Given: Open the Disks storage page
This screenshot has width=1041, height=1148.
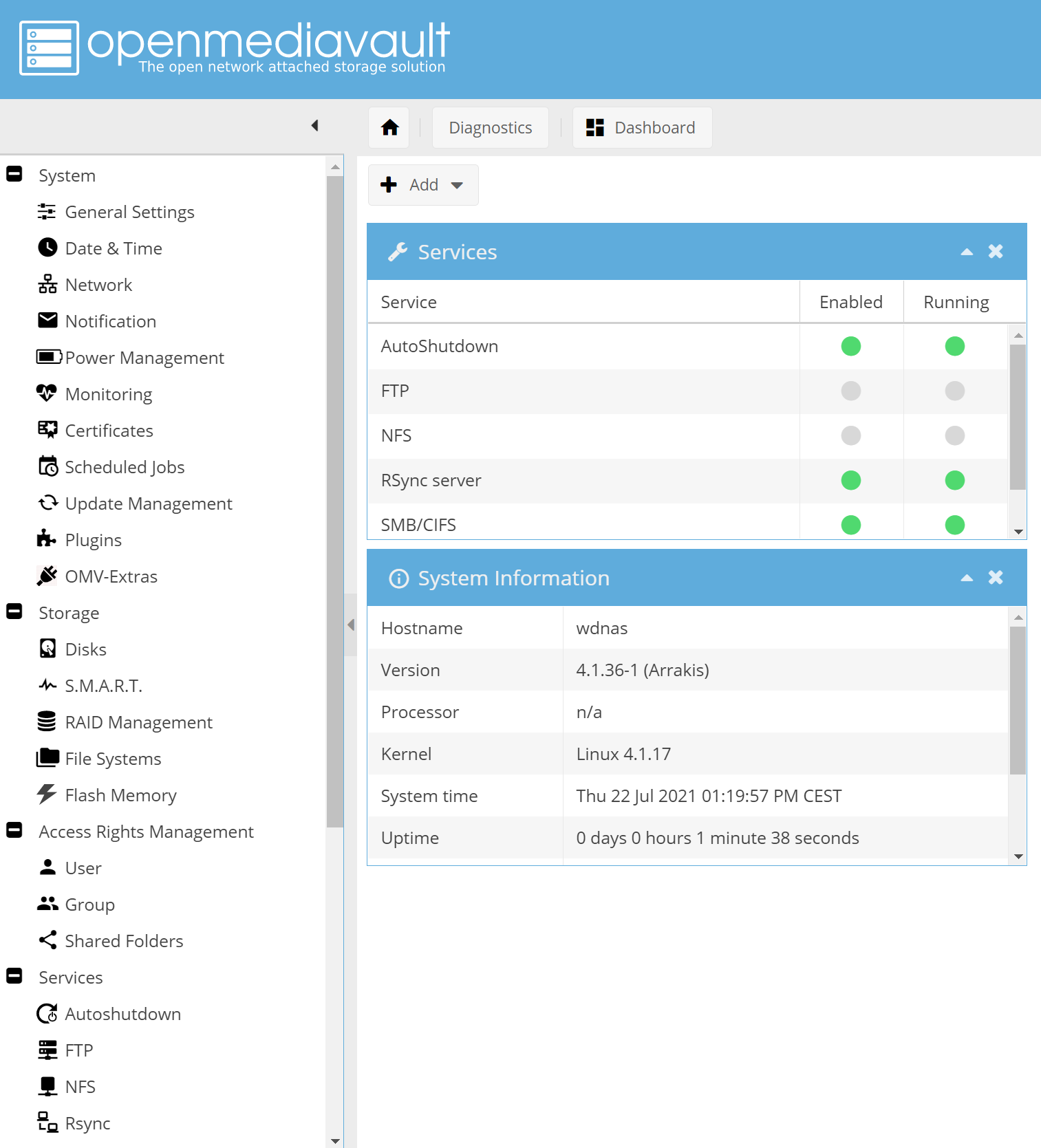Looking at the screenshot, I should [x=72, y=649].
